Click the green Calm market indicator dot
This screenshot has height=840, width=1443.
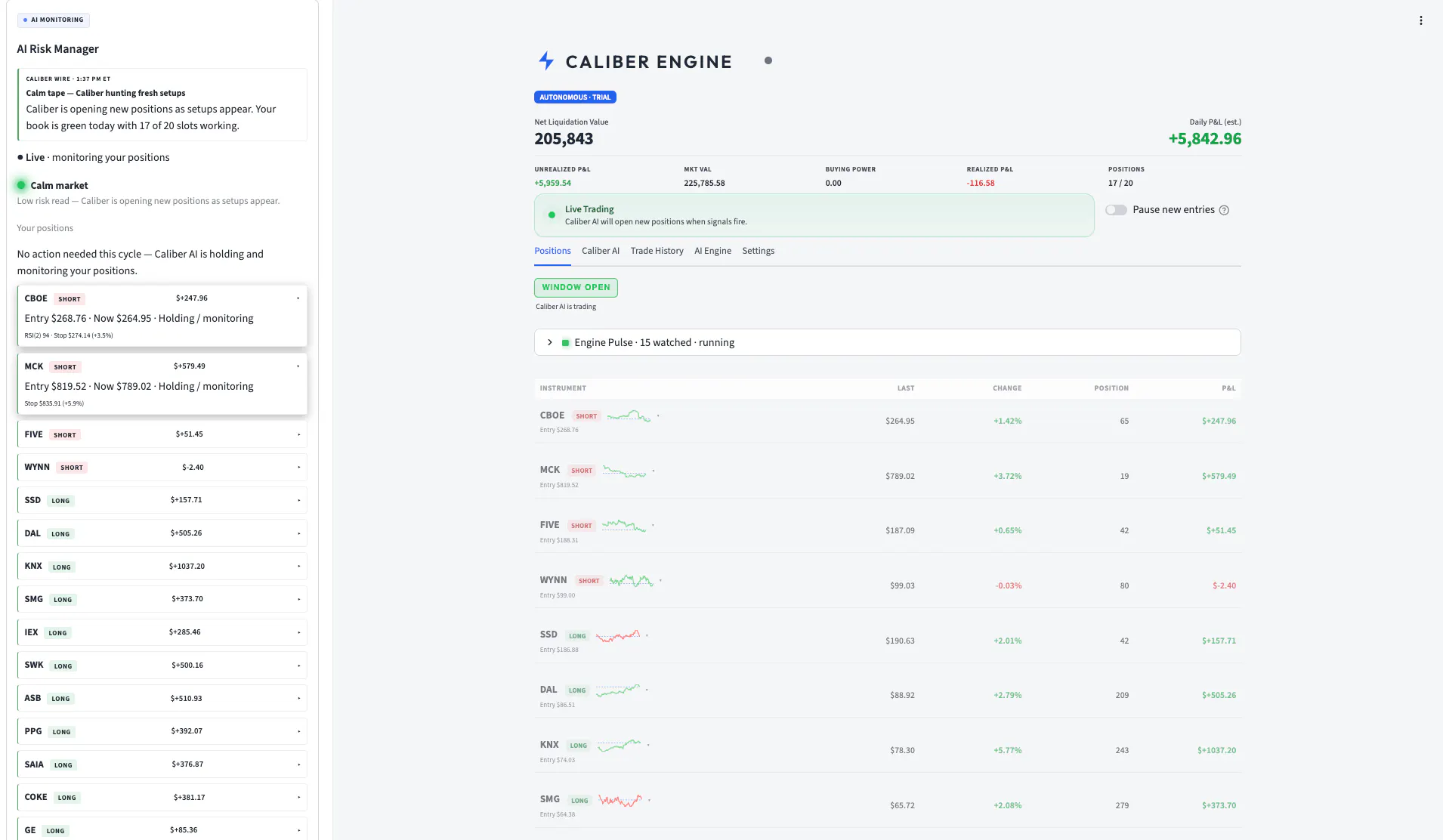[x=21, y=185]
